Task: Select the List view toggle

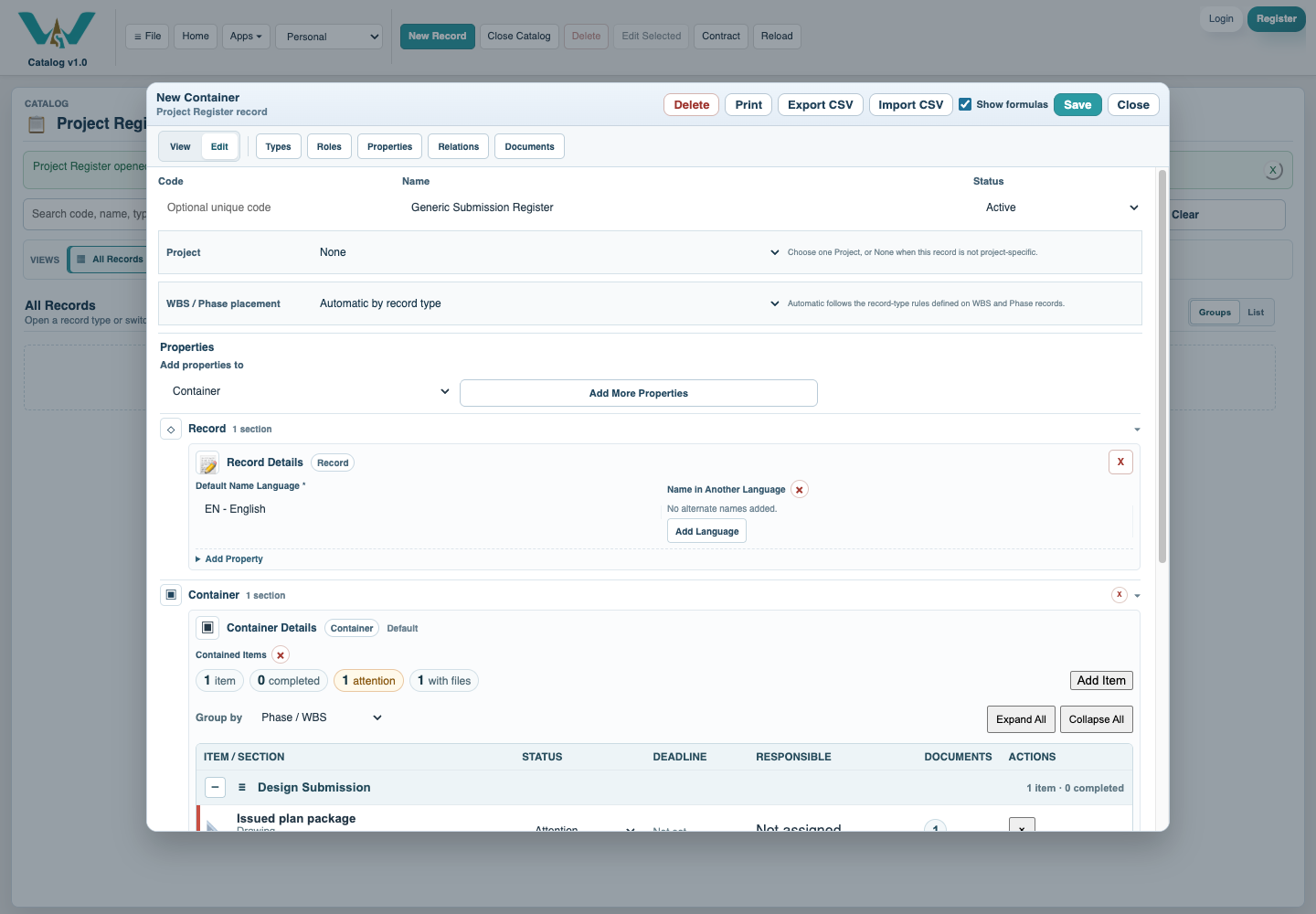Action: coord(1256,313)
